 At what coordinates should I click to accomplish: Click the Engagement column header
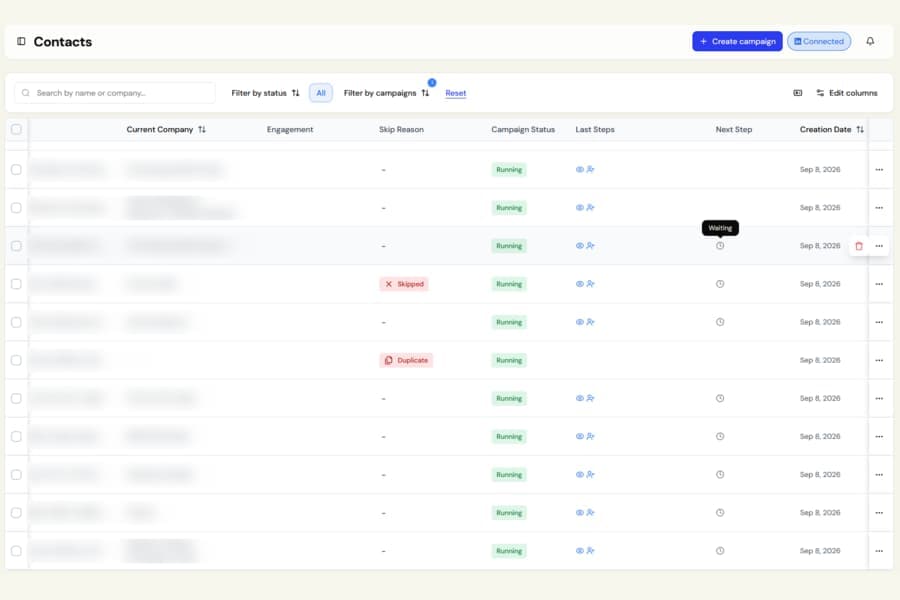click(x=290, y=130)
